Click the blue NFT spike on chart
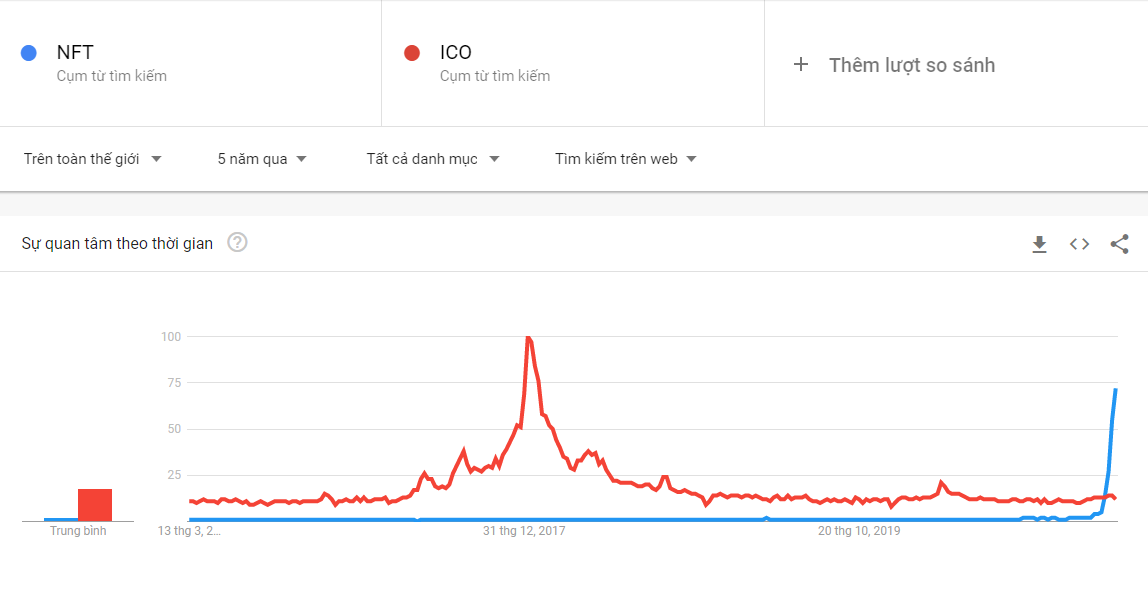1148x605 pixels. point(1114,392)
